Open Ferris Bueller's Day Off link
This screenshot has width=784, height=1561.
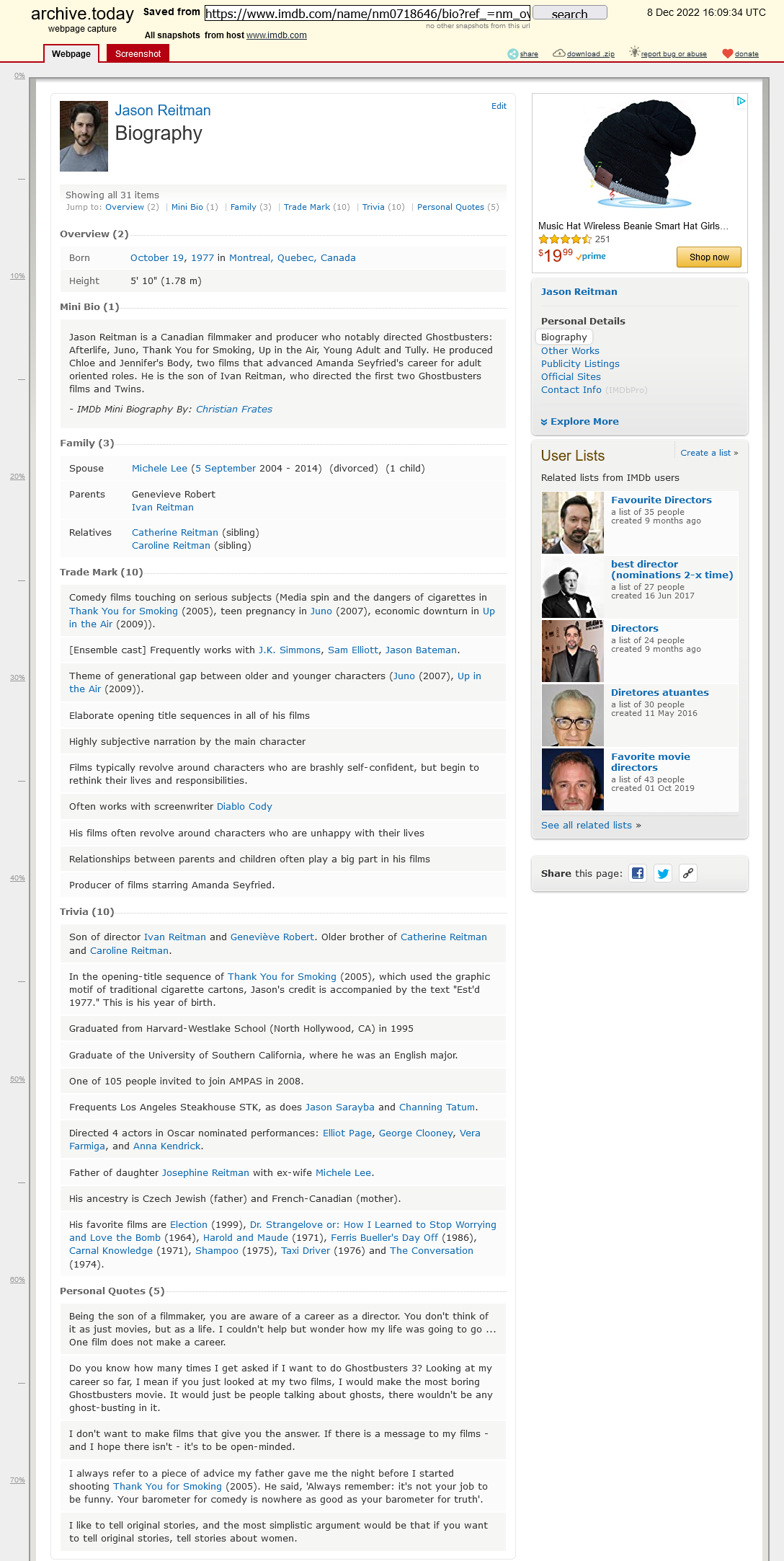384,1238
